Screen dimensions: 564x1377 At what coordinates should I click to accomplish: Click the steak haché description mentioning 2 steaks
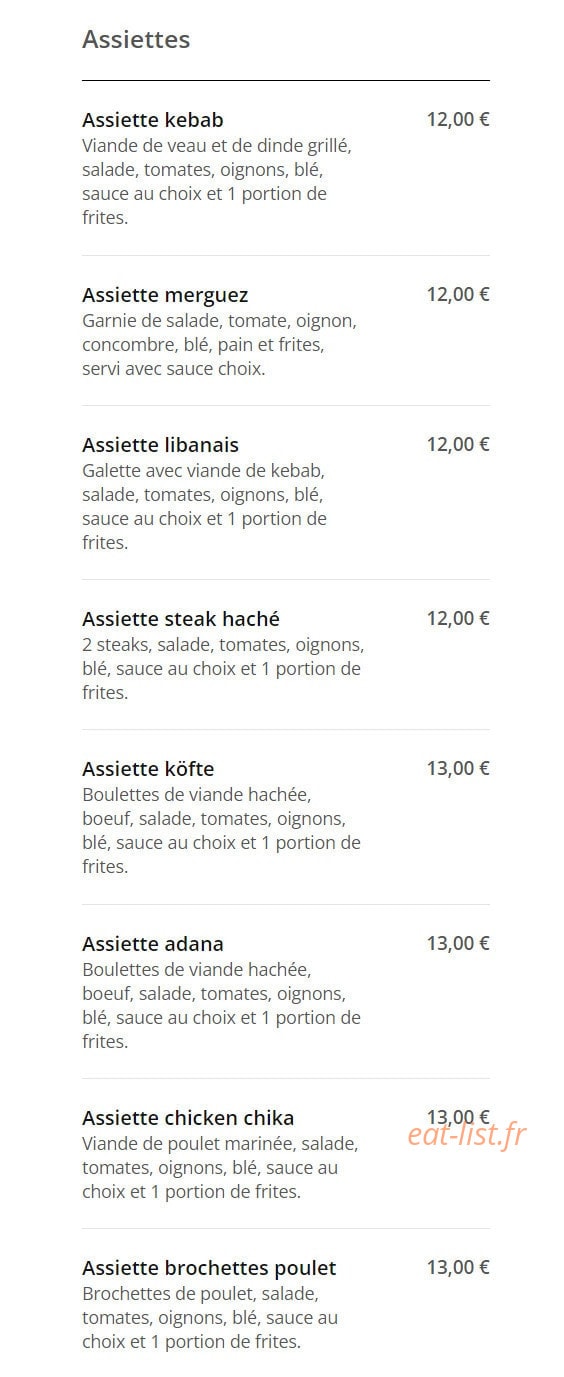pos(223,668)
